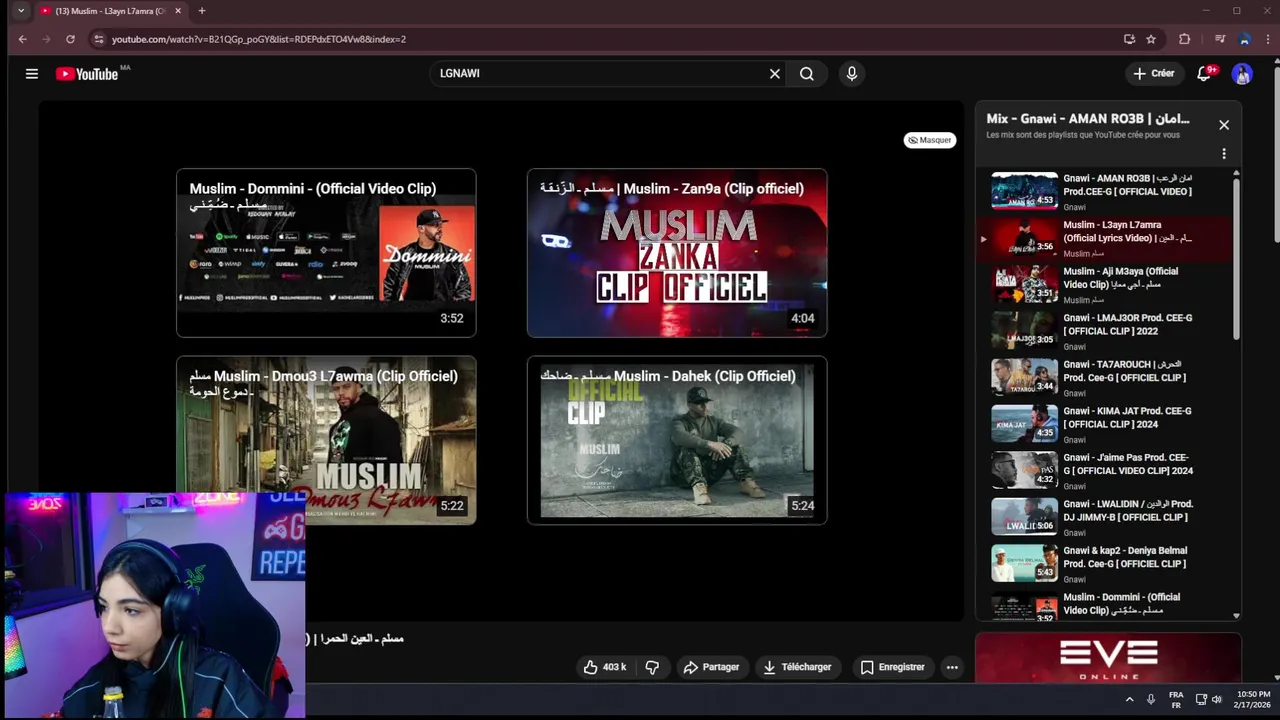Play Gnawi - TA7AROUCH playlist item
The height and width of the screenshot is (720, 1280).
coord(1104,378)
